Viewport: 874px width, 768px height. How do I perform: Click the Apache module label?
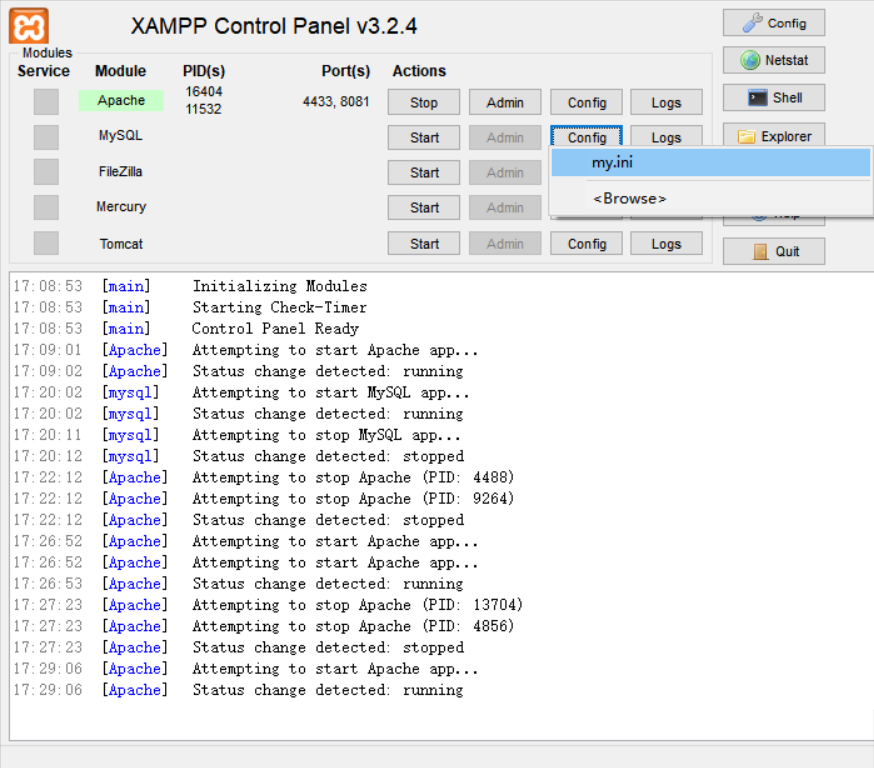[121, 100]
